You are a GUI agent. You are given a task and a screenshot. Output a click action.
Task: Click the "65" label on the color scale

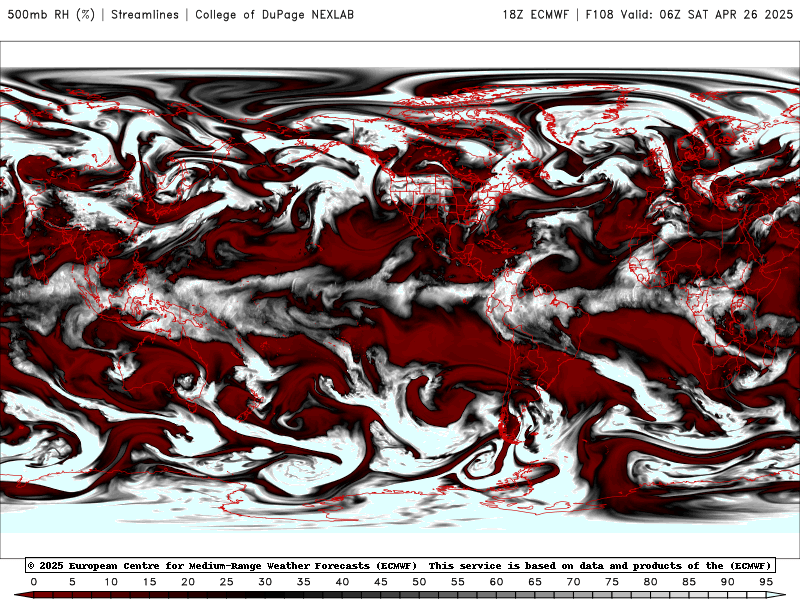535,582
